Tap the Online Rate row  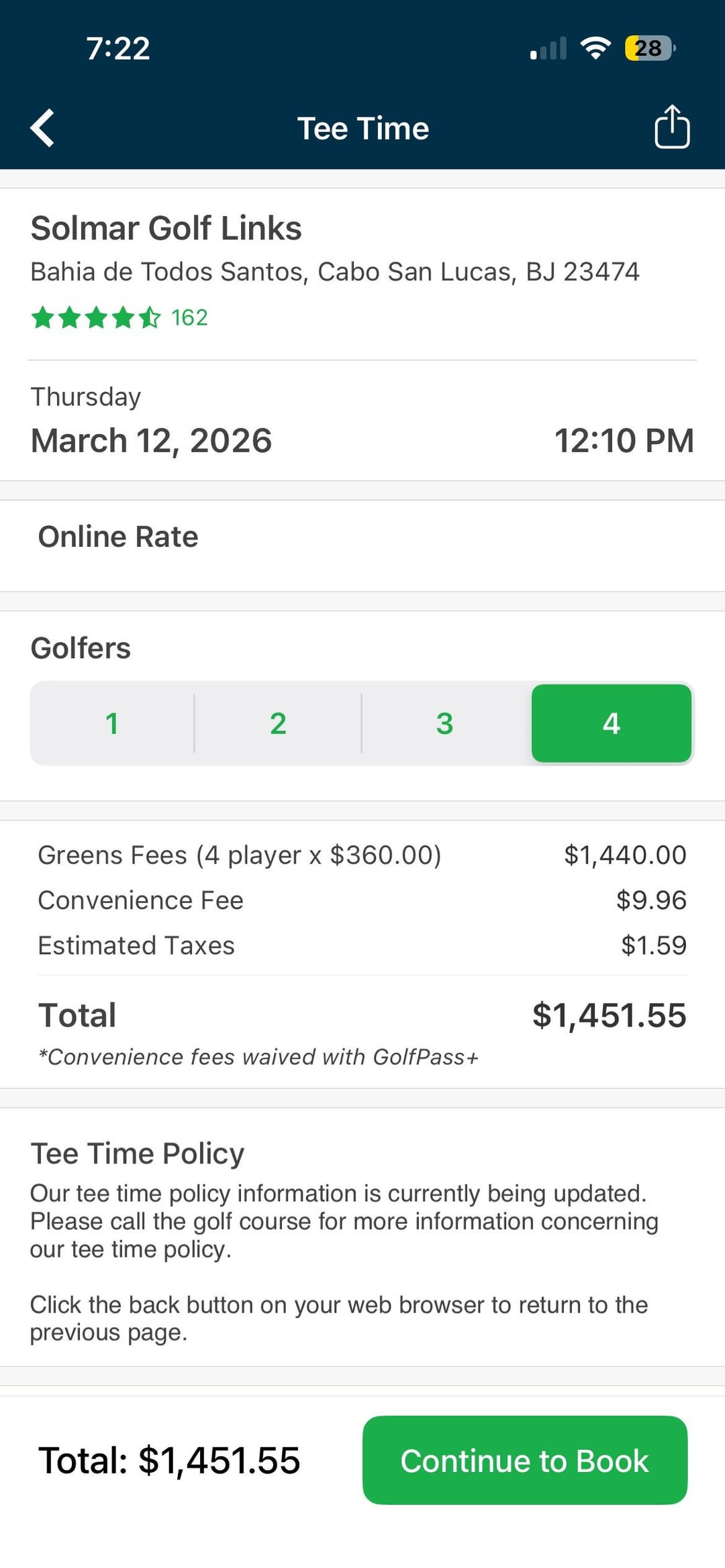(x=118, y=537)
